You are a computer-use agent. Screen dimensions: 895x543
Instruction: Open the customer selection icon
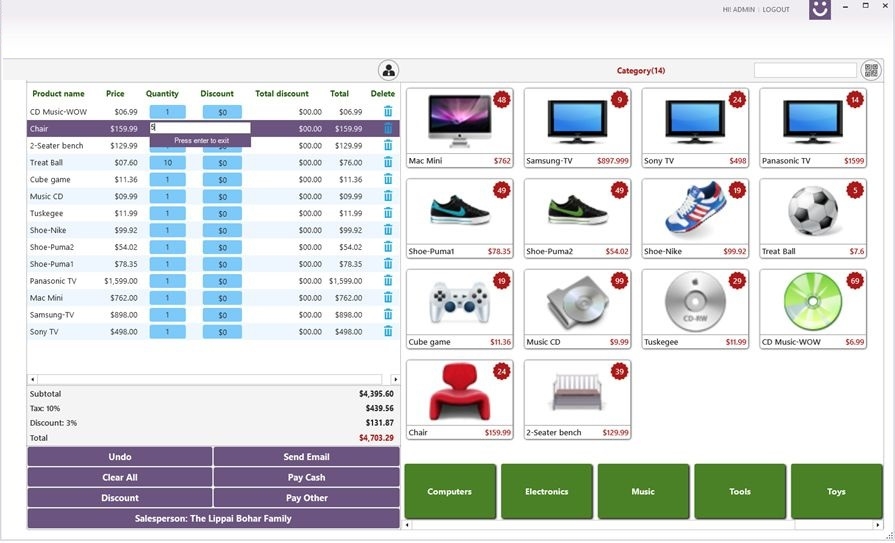388,70
